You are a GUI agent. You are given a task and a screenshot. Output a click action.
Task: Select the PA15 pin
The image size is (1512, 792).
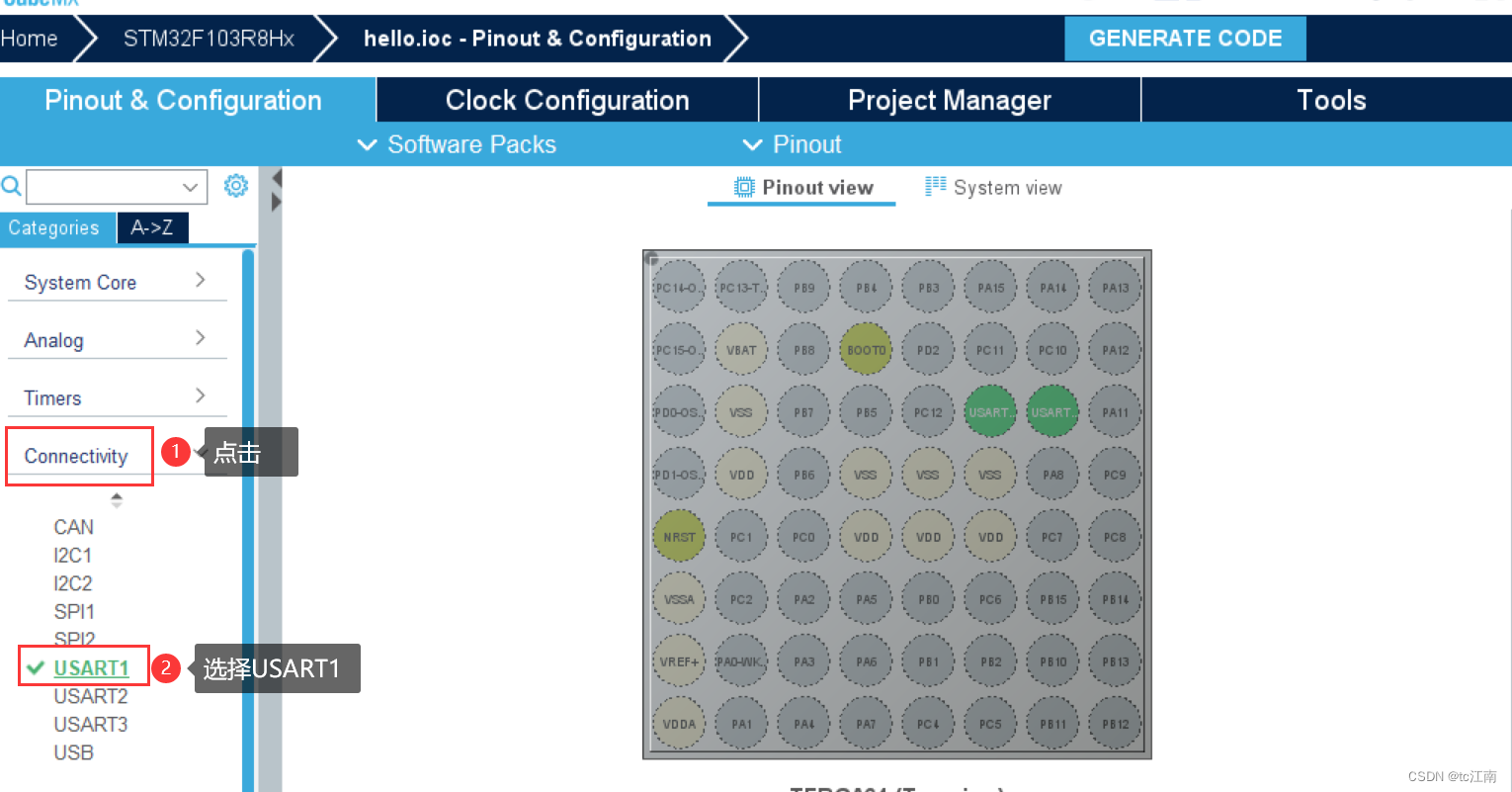990,288
